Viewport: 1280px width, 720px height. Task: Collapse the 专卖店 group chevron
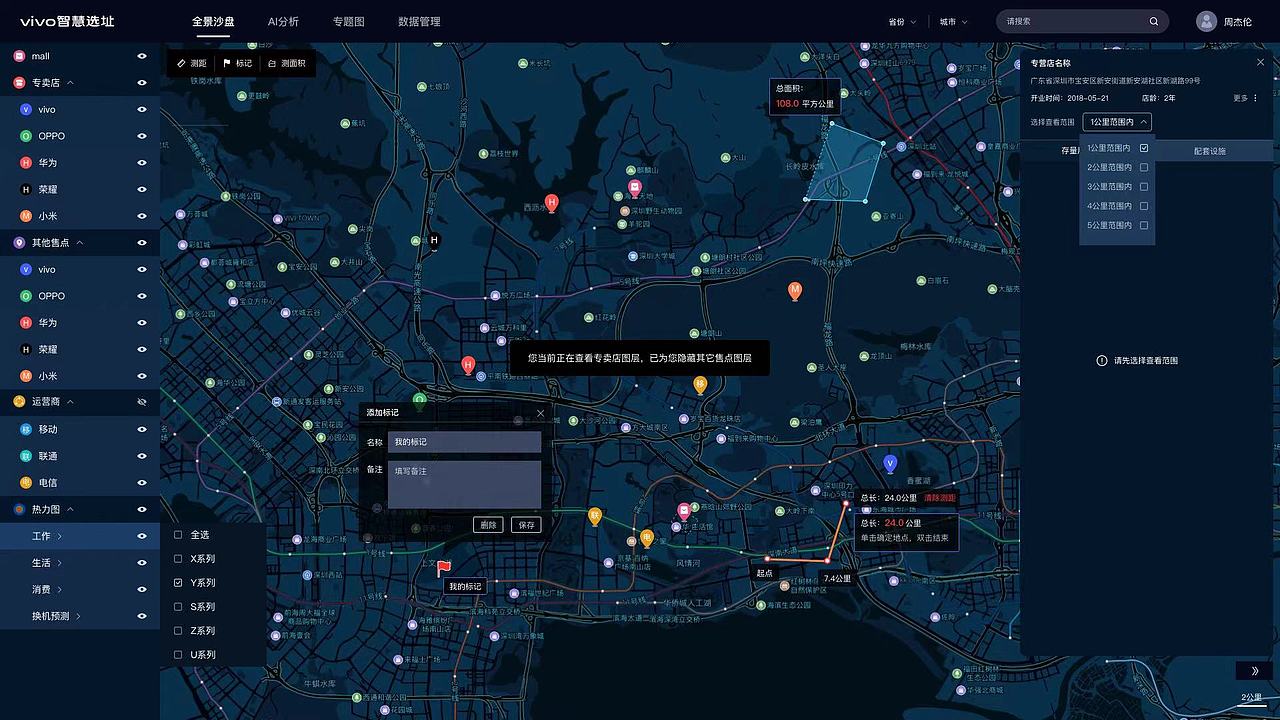[70, 83]
